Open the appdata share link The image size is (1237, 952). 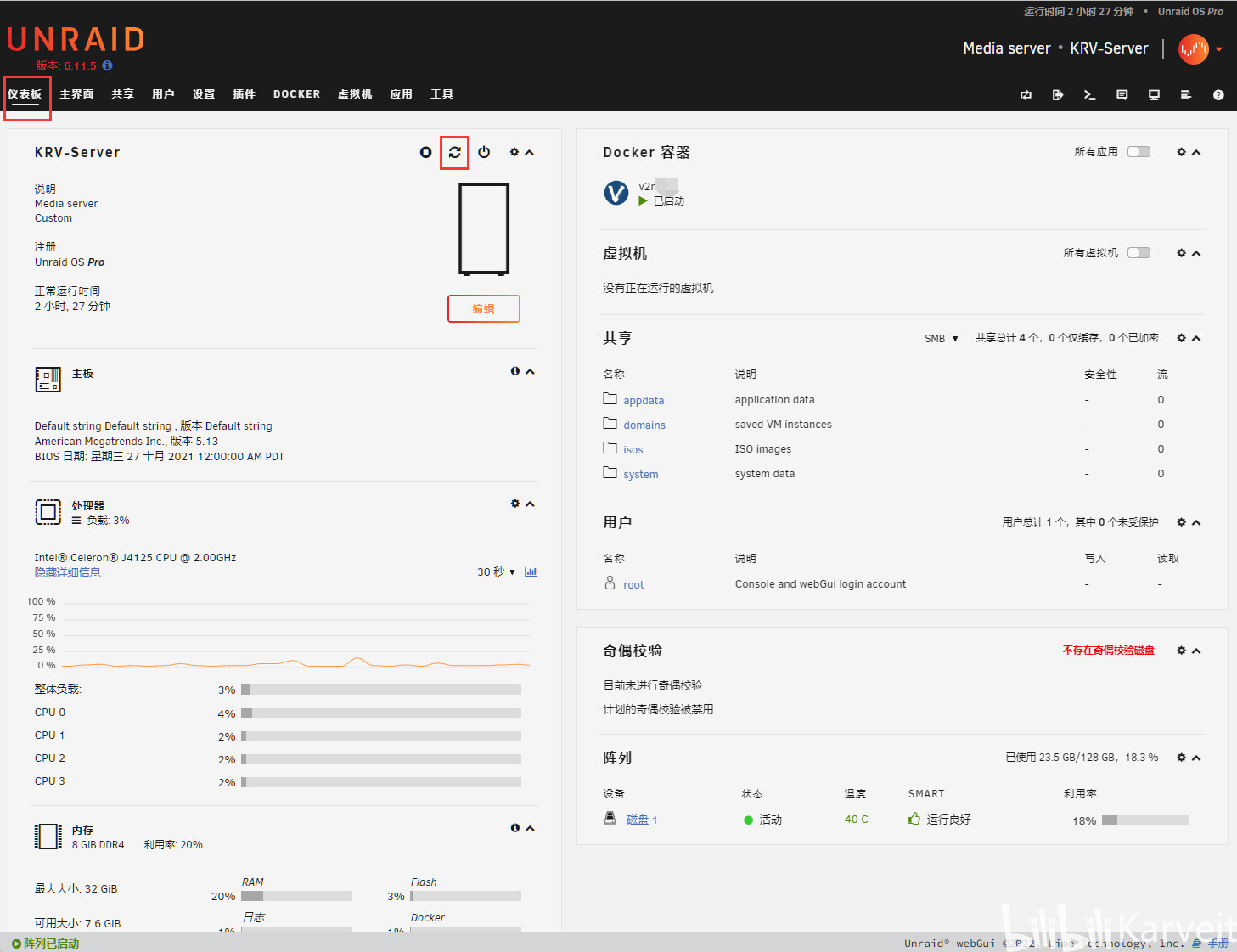[644, 400]
